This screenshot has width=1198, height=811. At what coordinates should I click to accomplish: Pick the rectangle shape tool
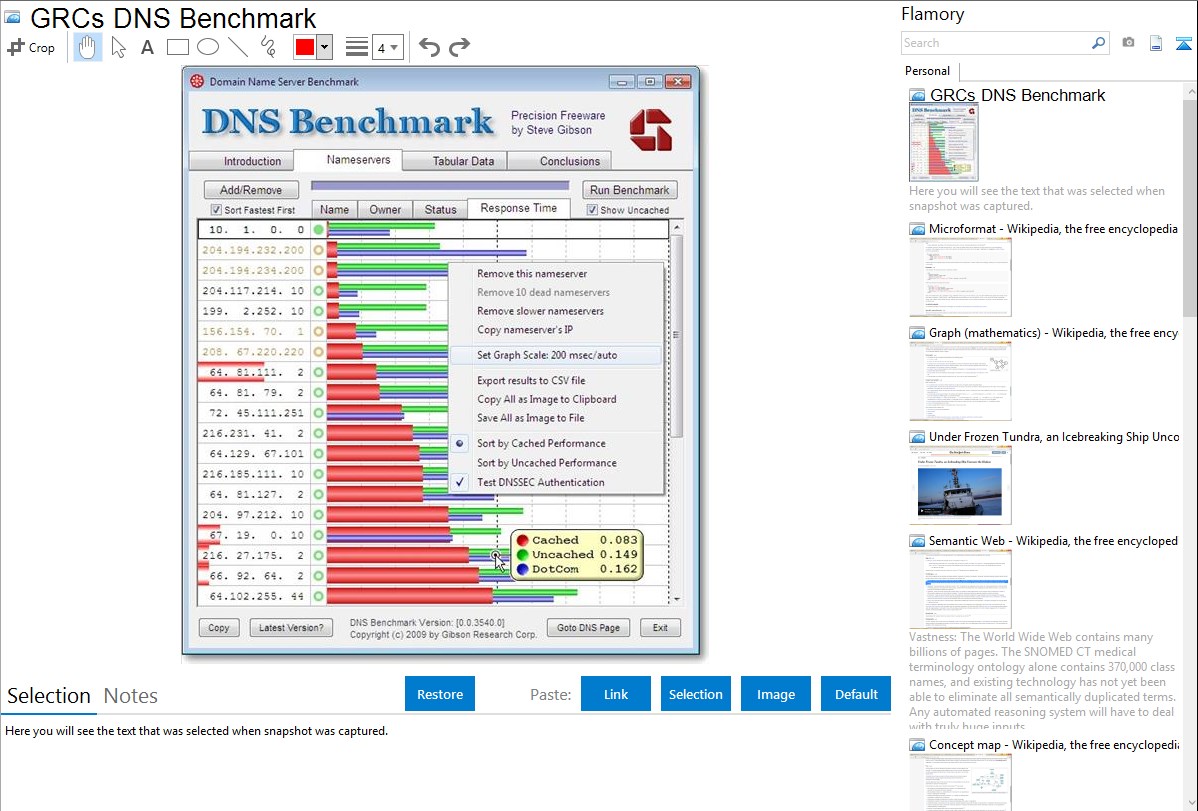177,47
